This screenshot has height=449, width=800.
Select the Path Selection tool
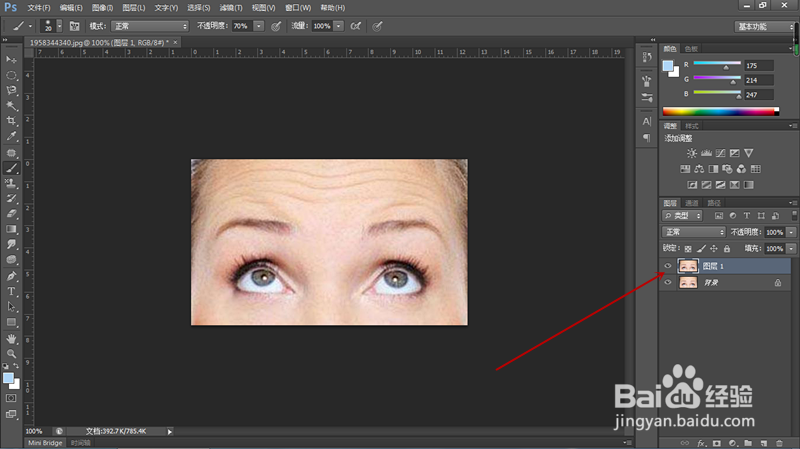pos(11,307)
